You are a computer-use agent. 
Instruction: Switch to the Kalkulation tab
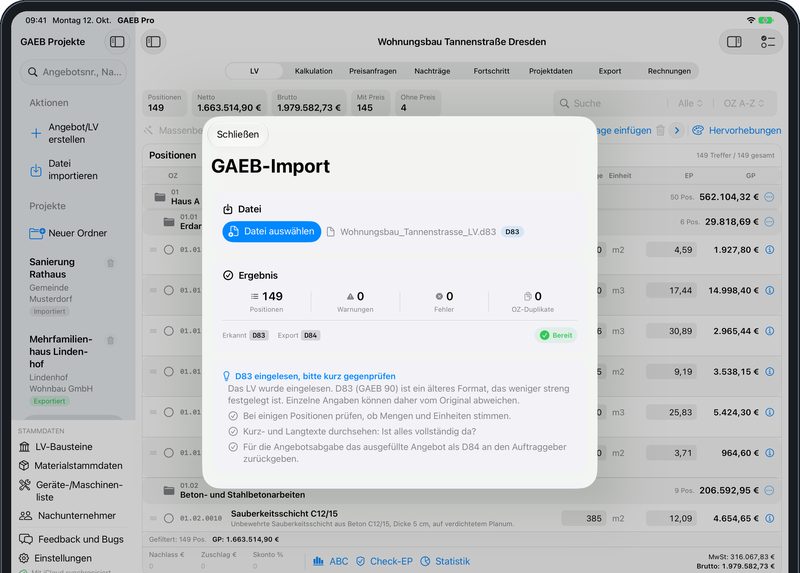click(313, 71)
